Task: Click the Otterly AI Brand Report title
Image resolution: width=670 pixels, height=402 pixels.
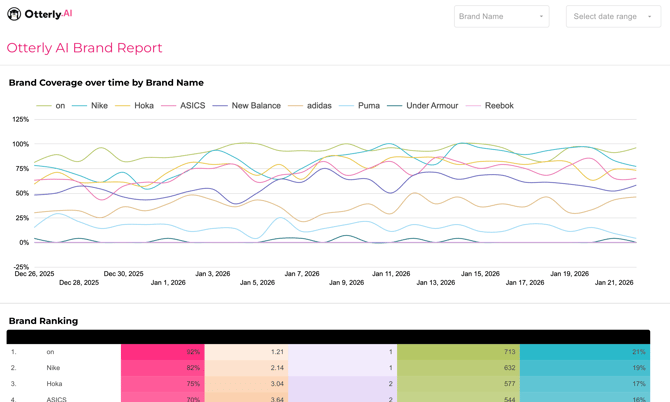Action: pos(84,48)
